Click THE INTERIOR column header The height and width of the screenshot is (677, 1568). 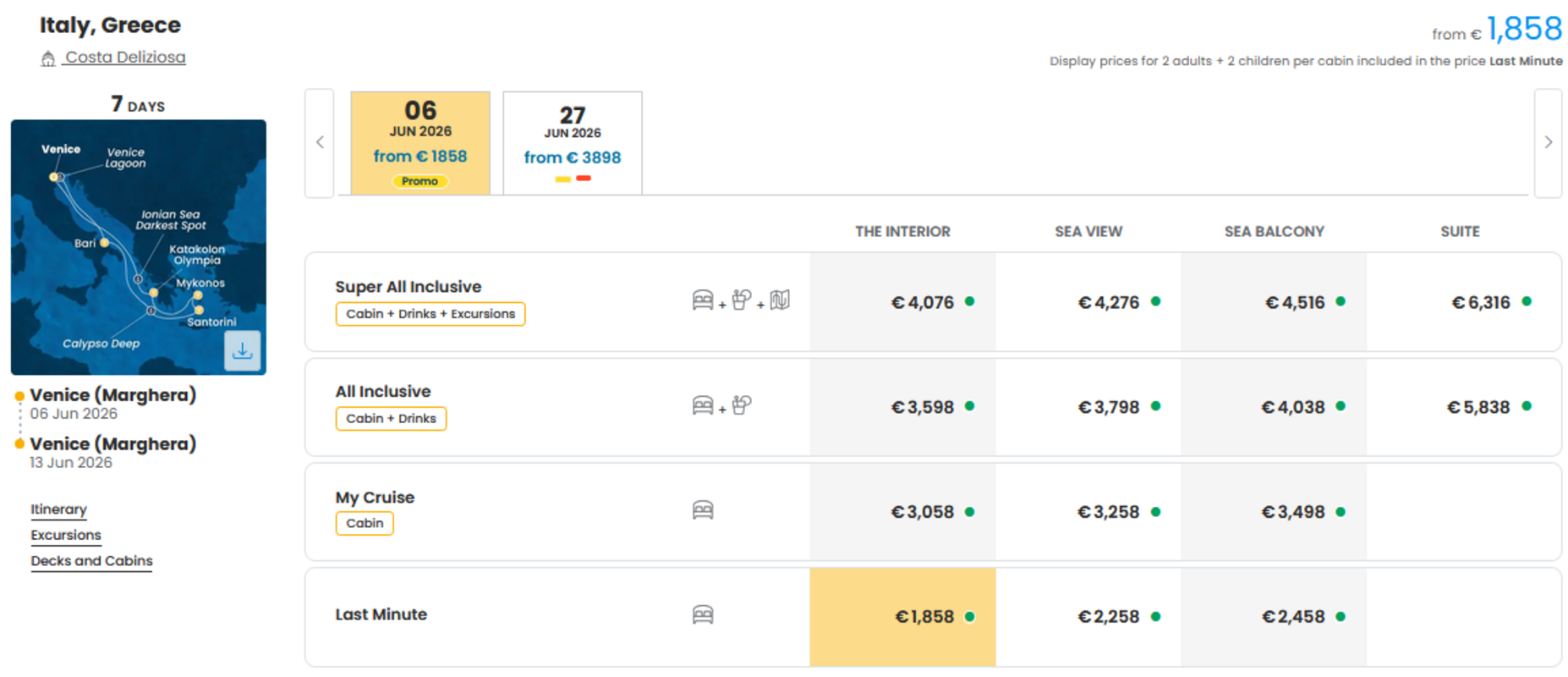[x=902, y=232]
